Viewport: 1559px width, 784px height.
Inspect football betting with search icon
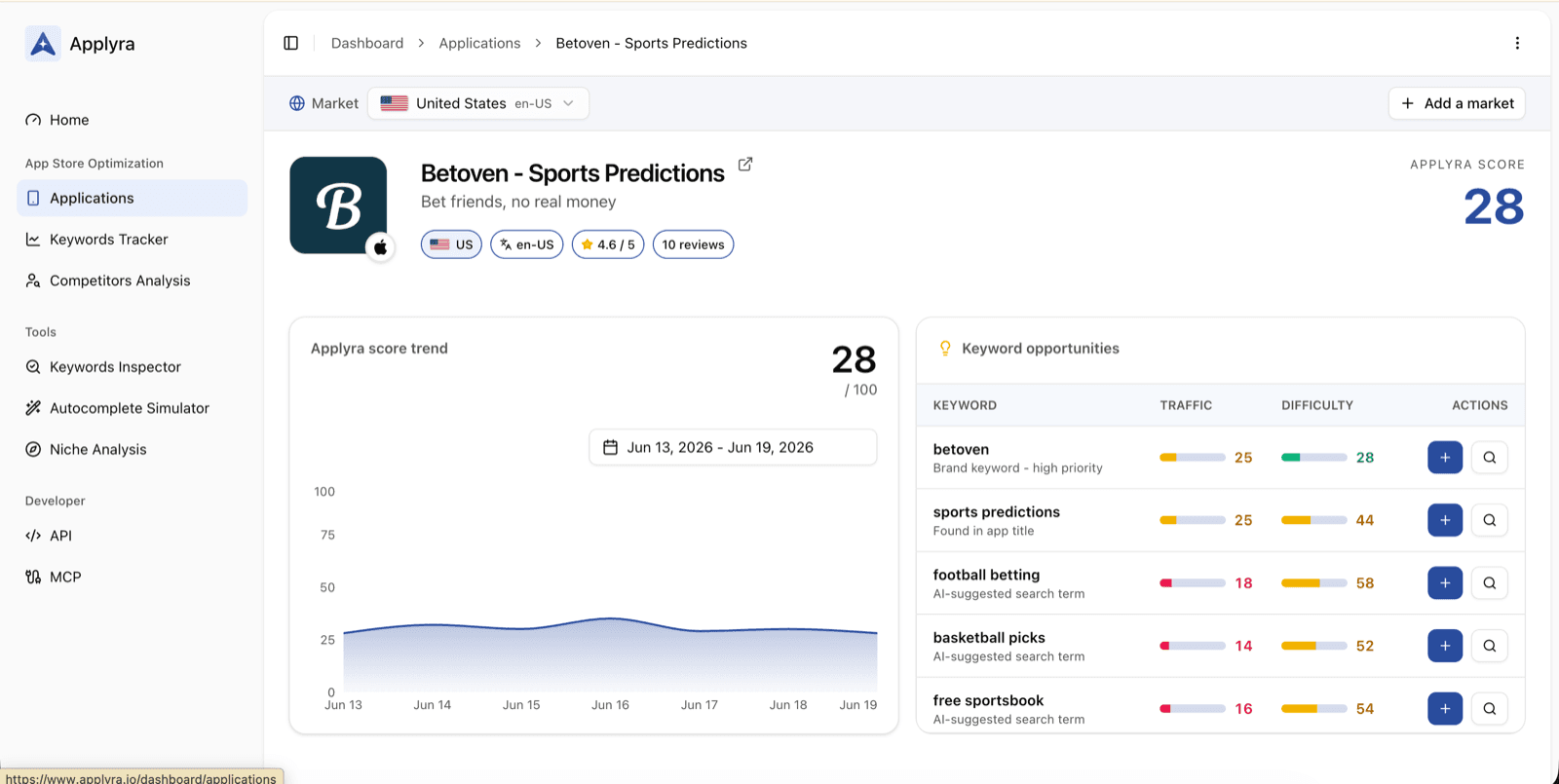(x=1490, y=582)
